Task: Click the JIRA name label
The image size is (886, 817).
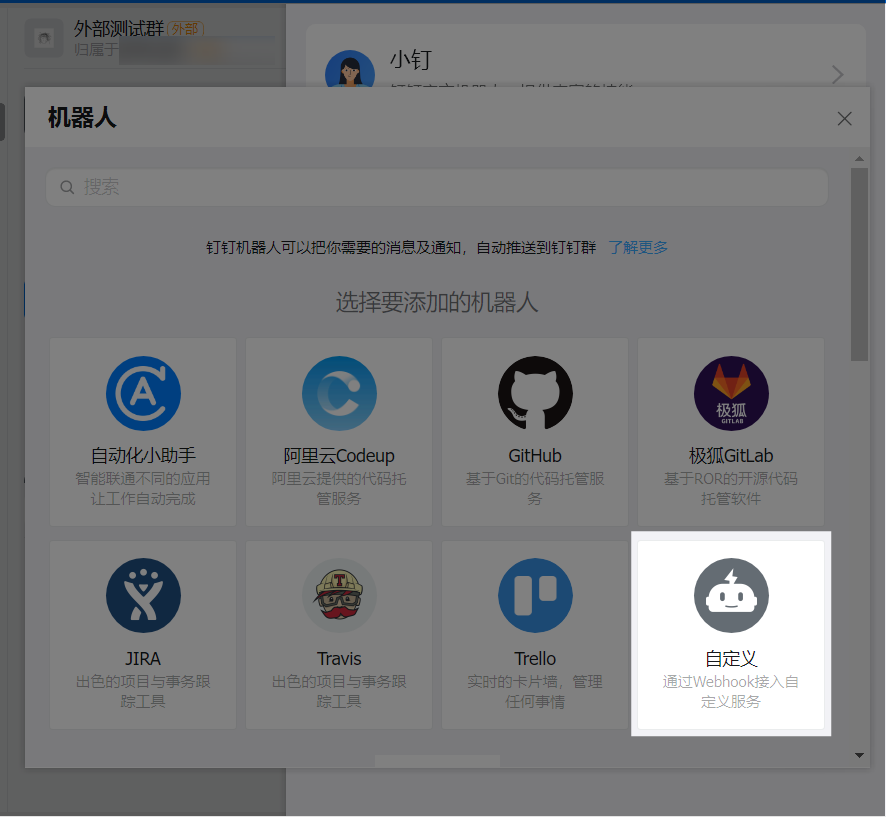Action: [x=143, y=659]
